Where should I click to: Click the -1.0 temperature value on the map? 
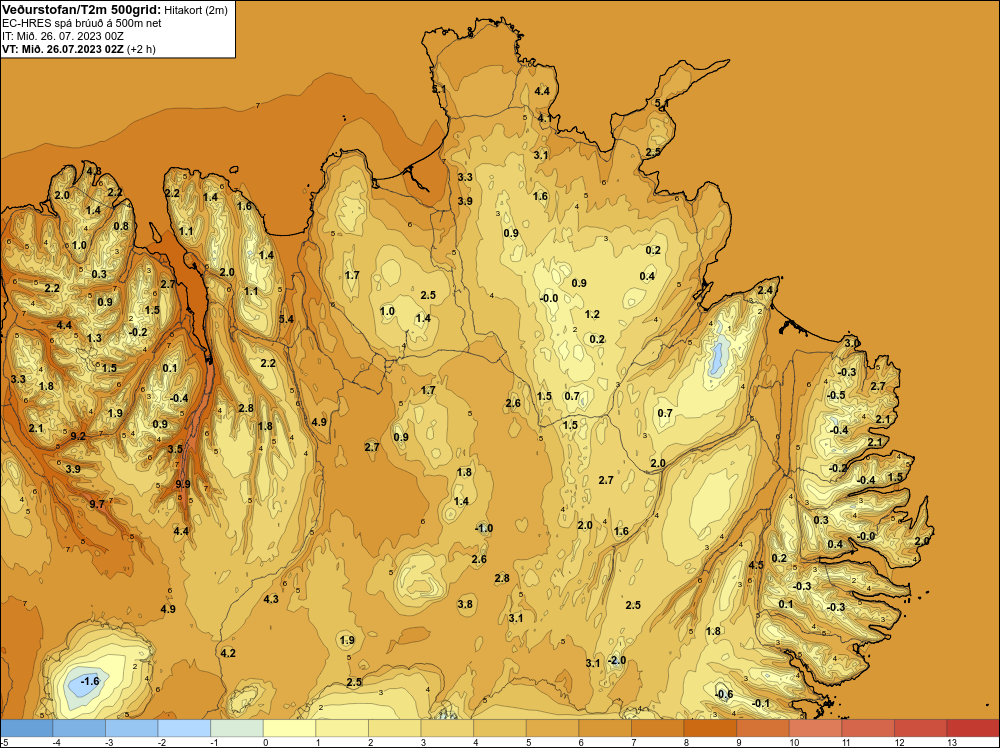pyautogui.click(x=484, y=528)
